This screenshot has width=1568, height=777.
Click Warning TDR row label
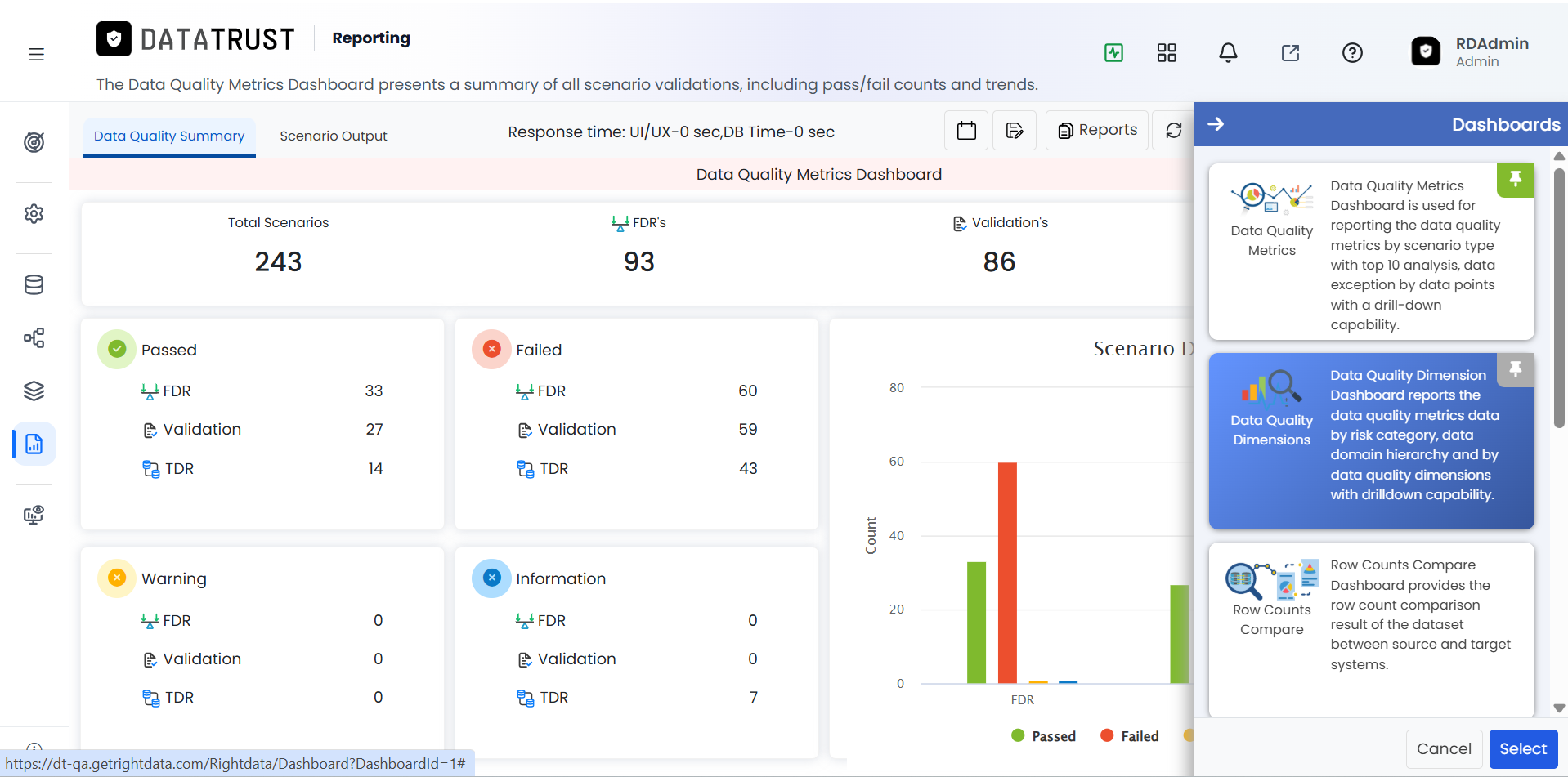pos(179,697)
